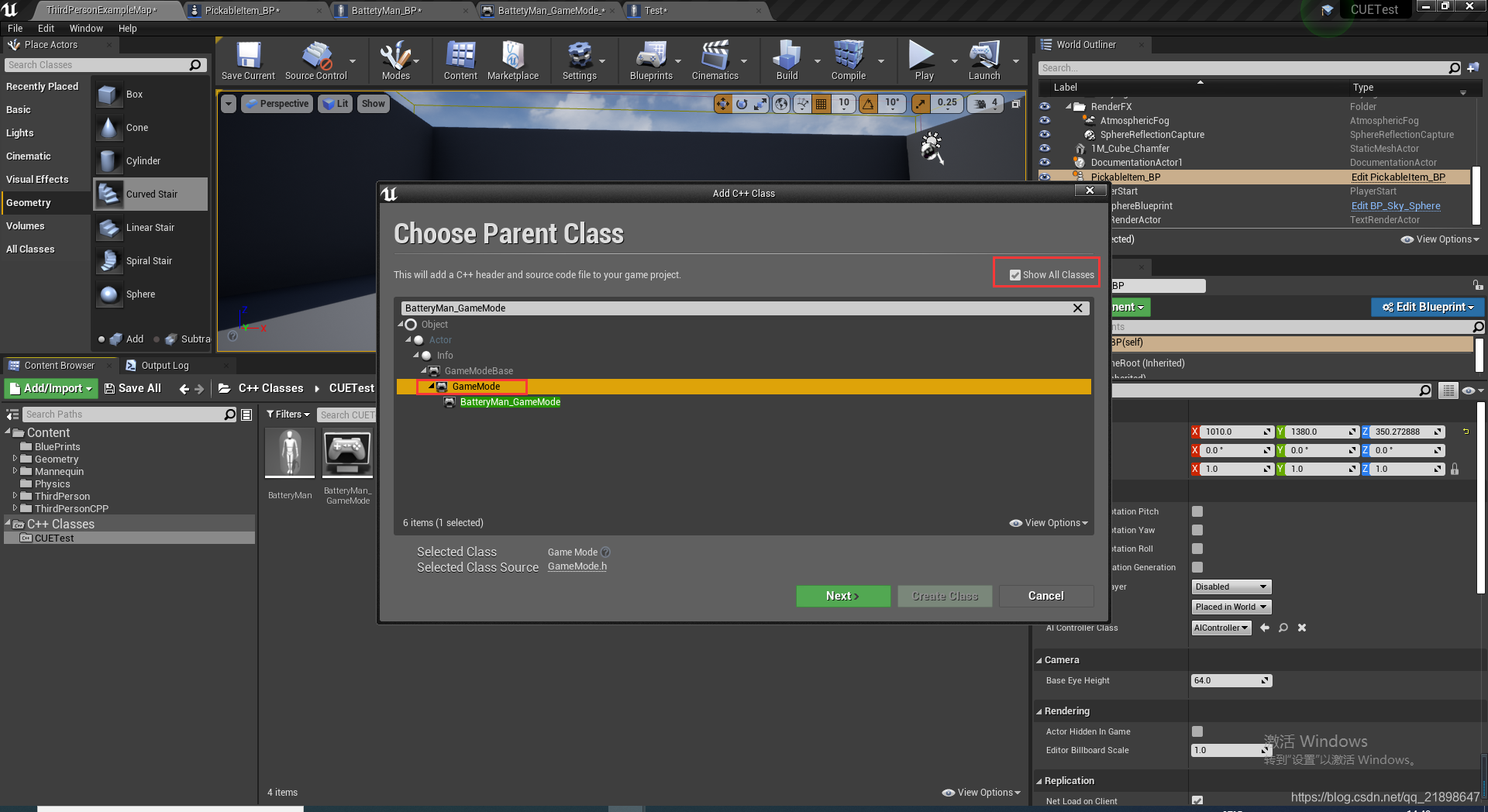Toggle the Net Load on Client checkbox
Image resolution: width=1488 pixels, height=812 pixels.
[1197, 800]
